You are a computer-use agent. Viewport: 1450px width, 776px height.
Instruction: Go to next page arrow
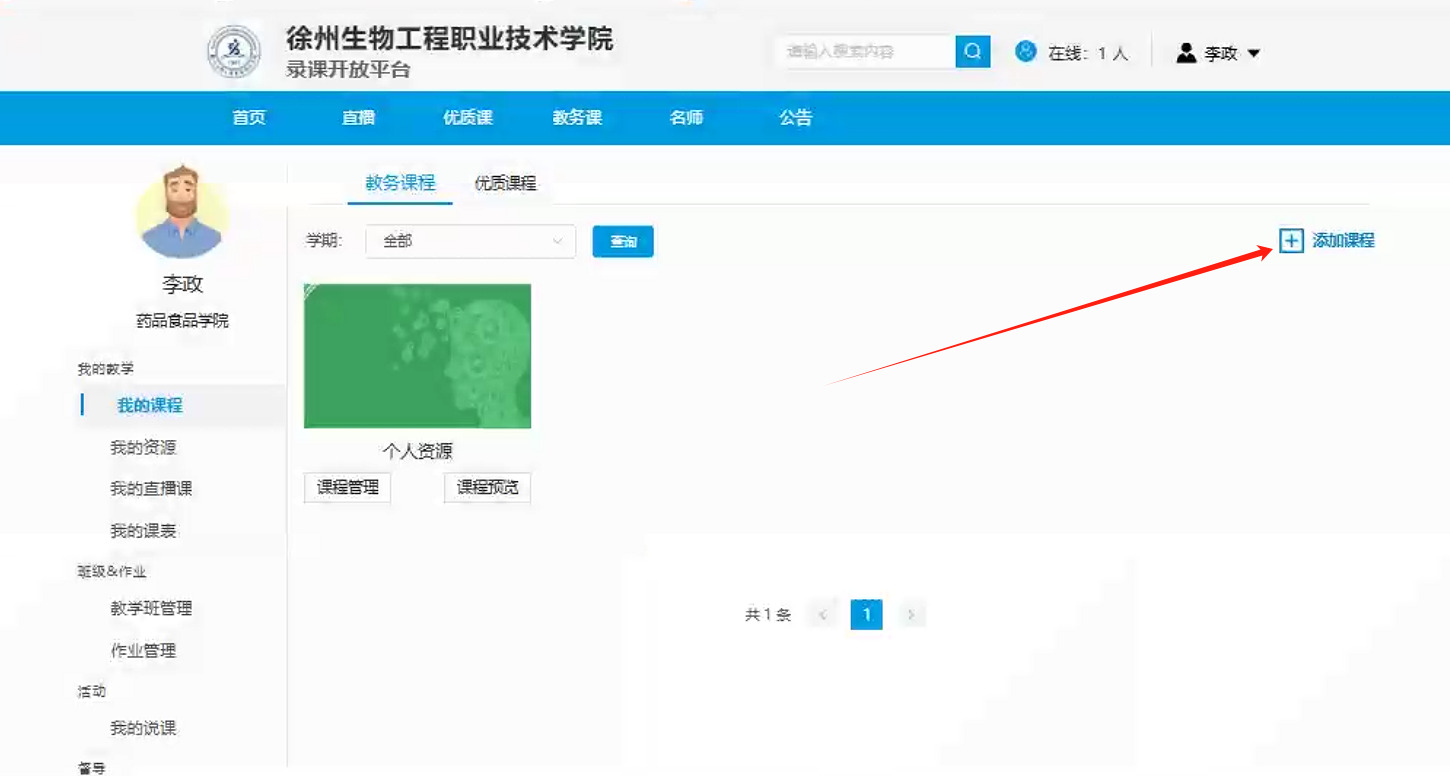(910, 614)
